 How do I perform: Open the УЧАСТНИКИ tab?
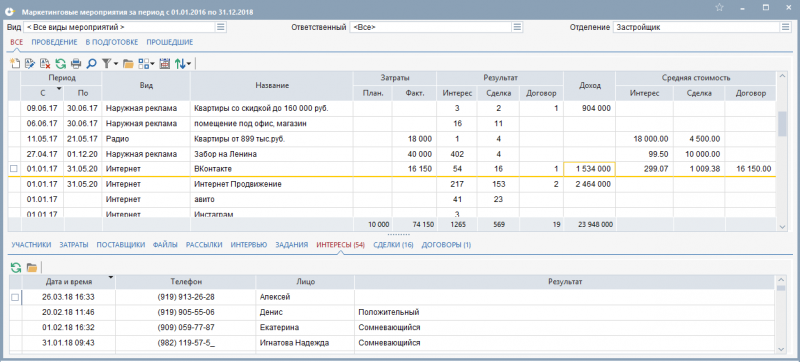[32, 245]
